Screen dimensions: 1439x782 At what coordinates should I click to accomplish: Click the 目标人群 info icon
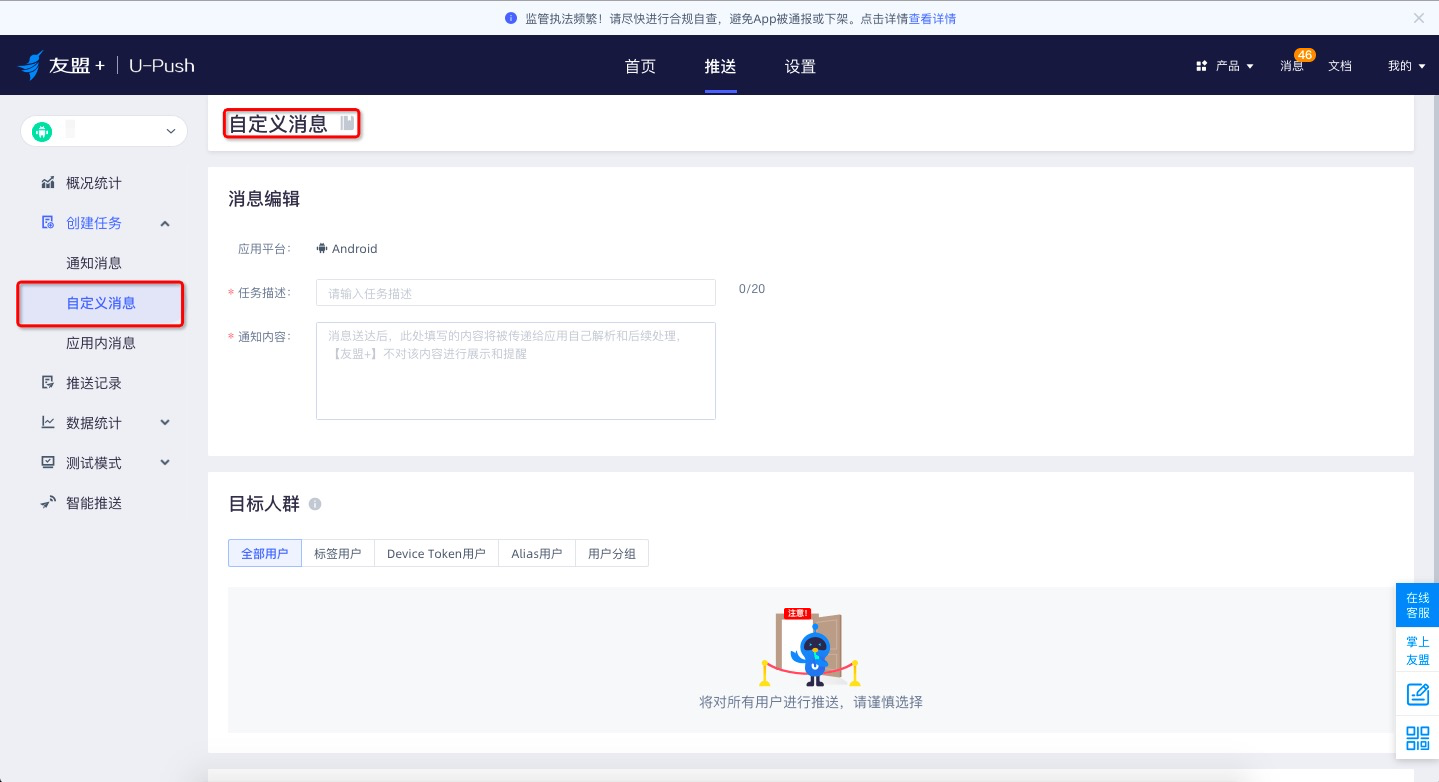coord(315,504)
